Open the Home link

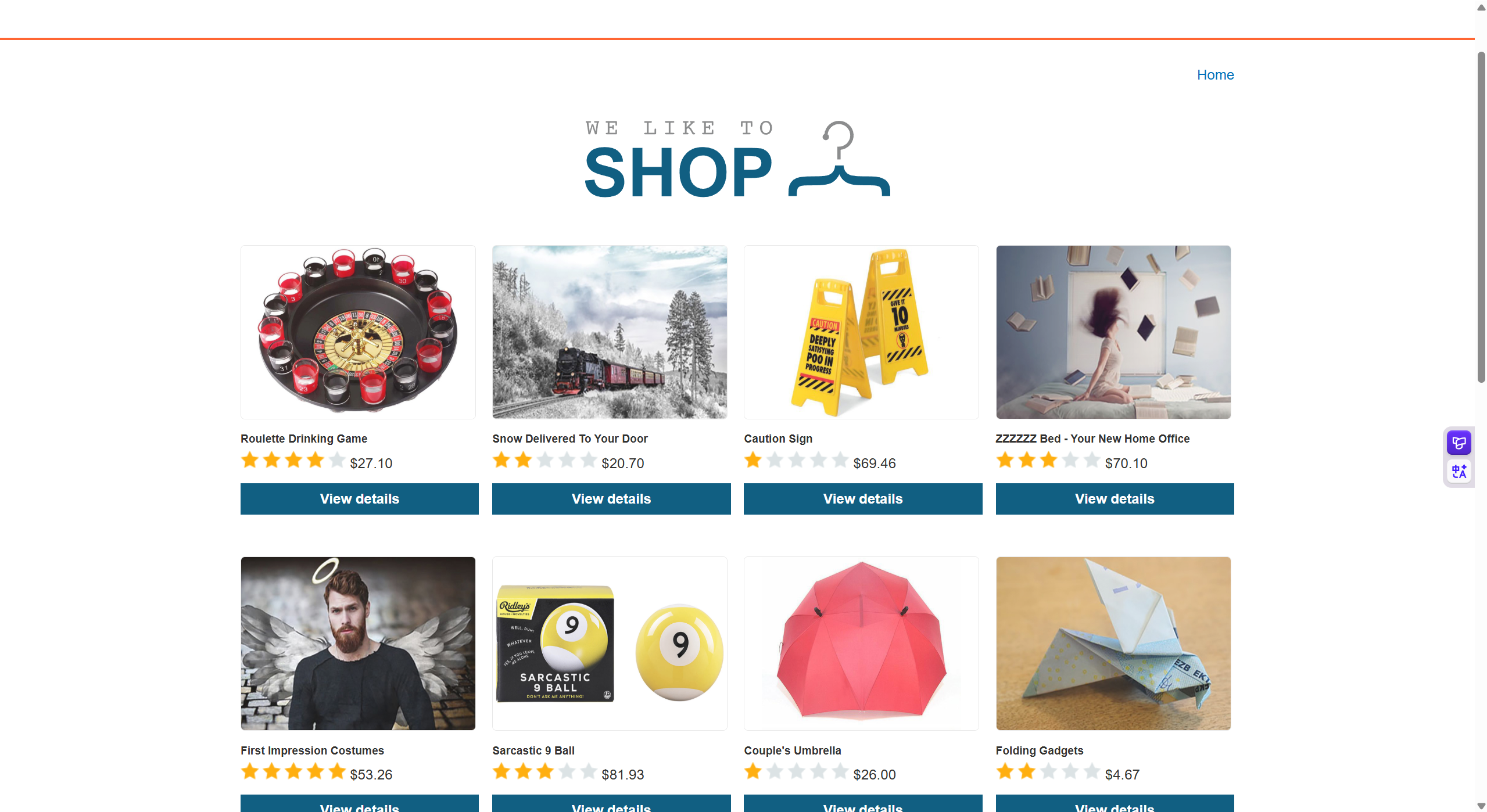(1215, 75)
